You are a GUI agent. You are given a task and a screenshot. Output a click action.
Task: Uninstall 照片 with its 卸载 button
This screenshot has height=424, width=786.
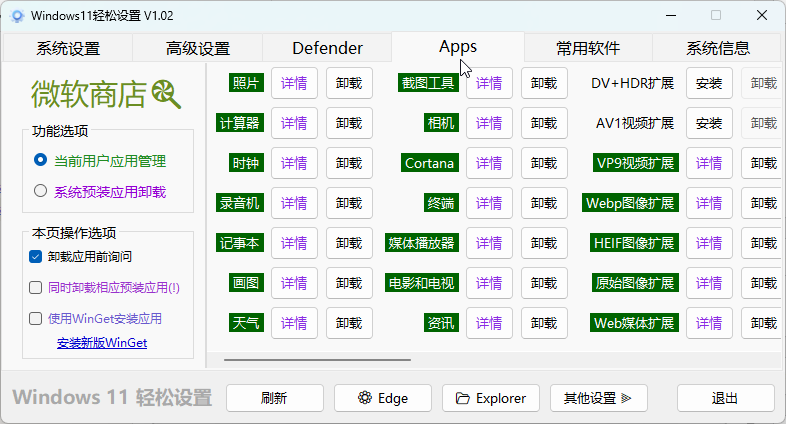(349, 83)
